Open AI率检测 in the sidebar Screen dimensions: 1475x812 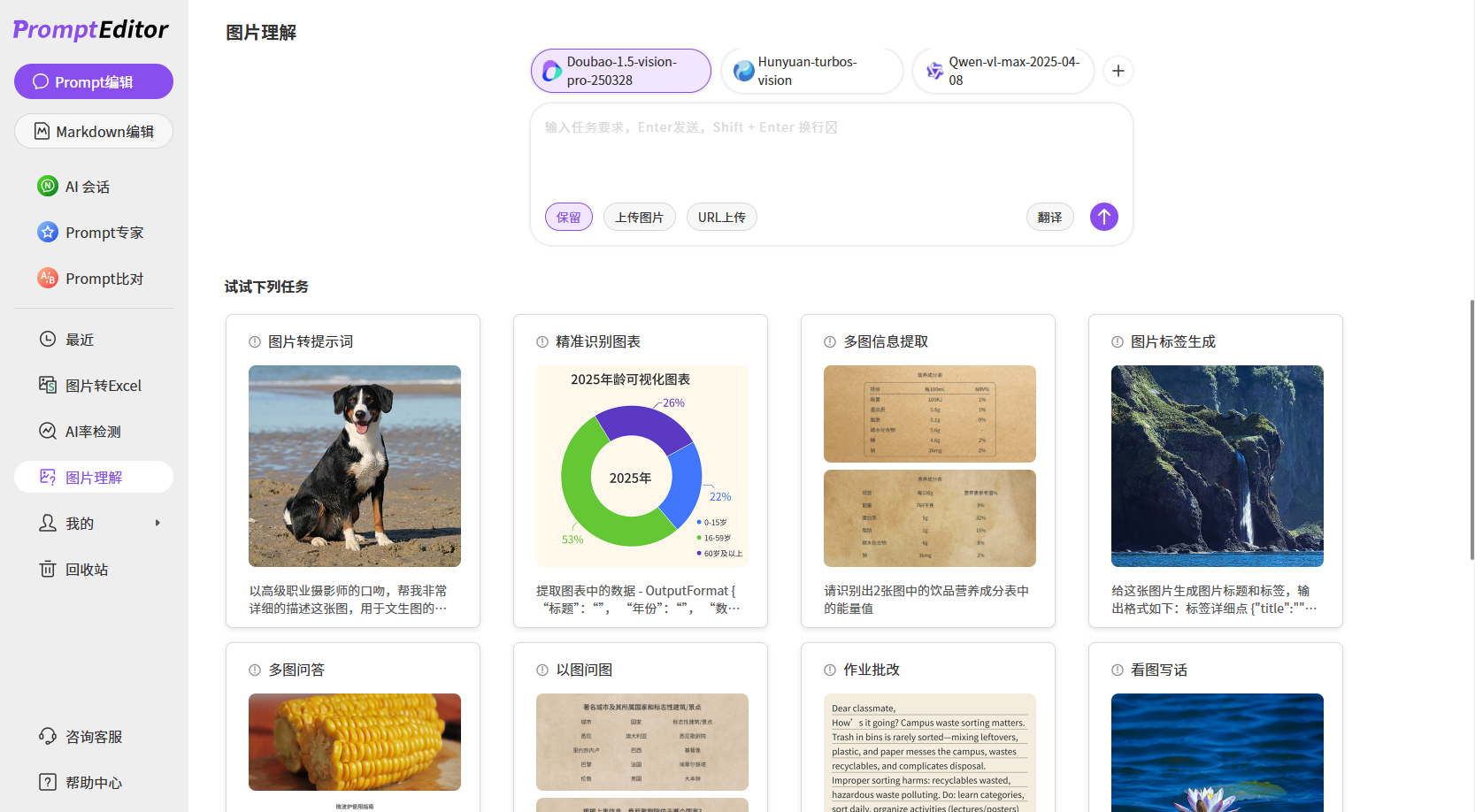pos(93,432)
